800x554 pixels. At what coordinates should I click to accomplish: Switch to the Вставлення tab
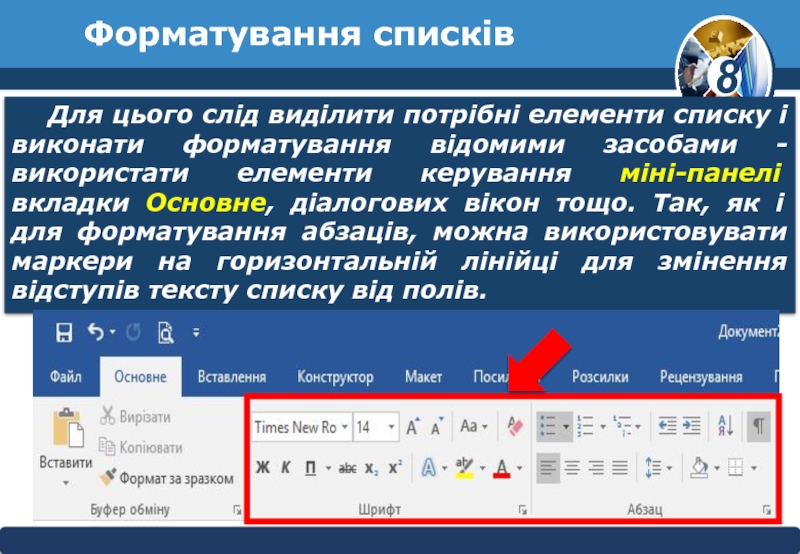pos(232,377)
